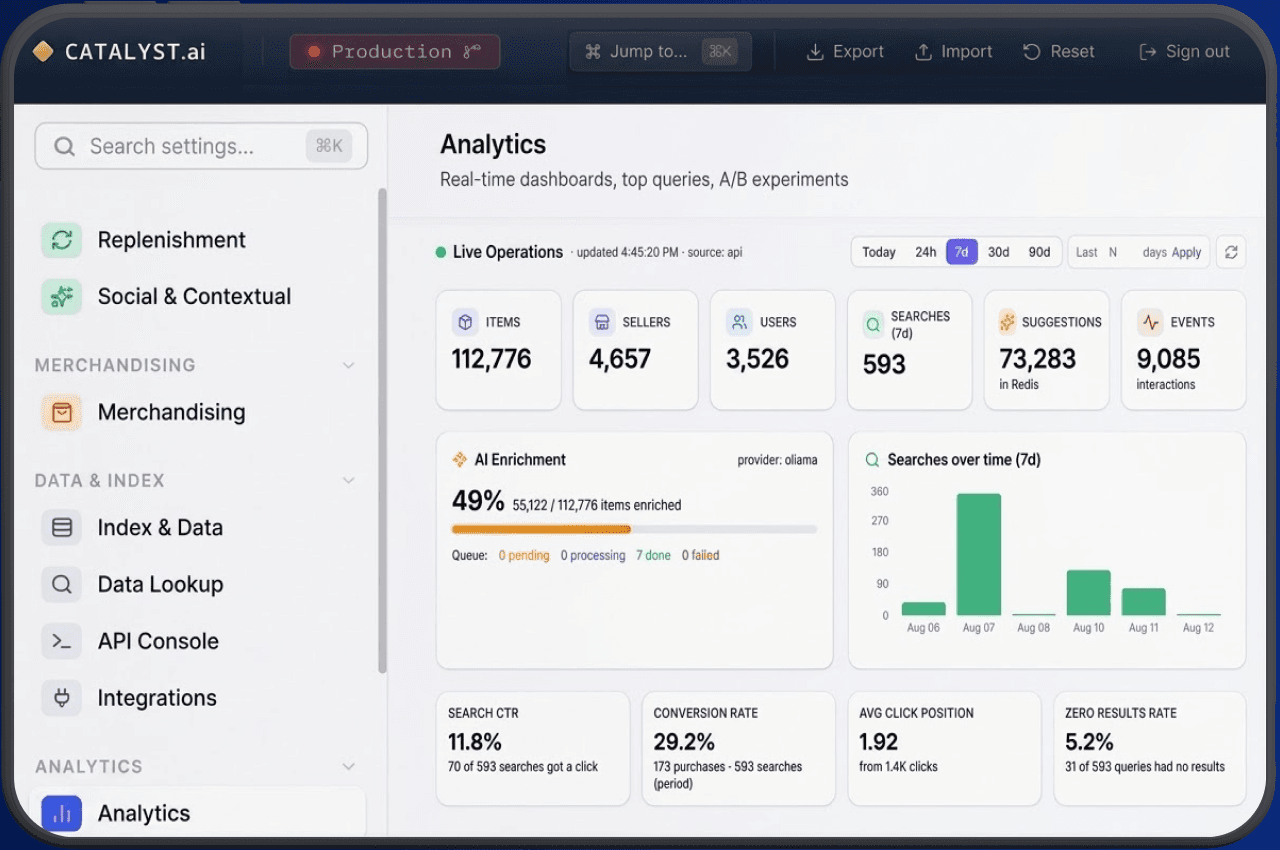Click the Analytics bar chart icon
The height and width of the screenshot is (850, 1280).
pyautogui.click(x=61, y=813)
